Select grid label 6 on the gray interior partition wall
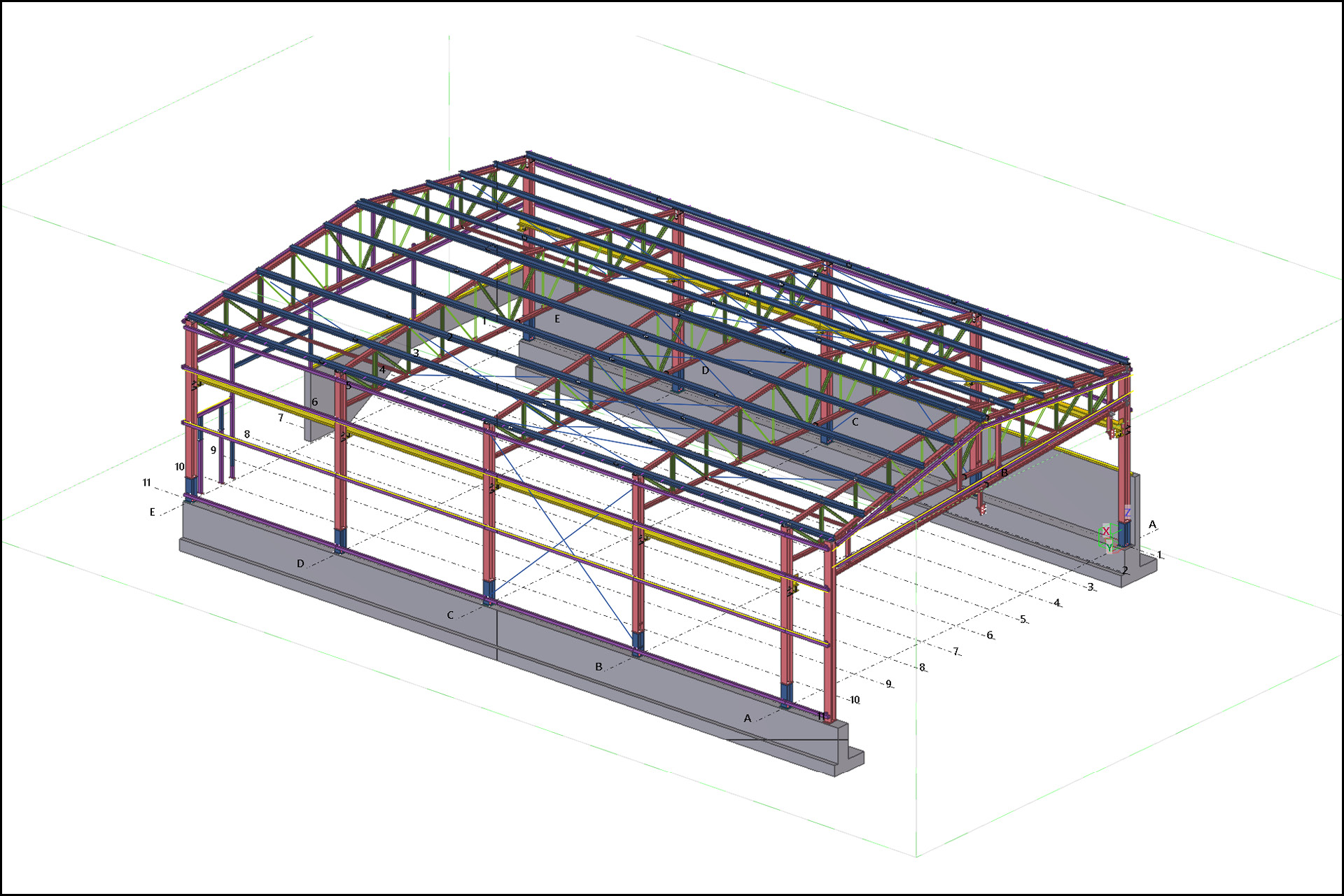1344x896 pixels. [x=314, y=402]
